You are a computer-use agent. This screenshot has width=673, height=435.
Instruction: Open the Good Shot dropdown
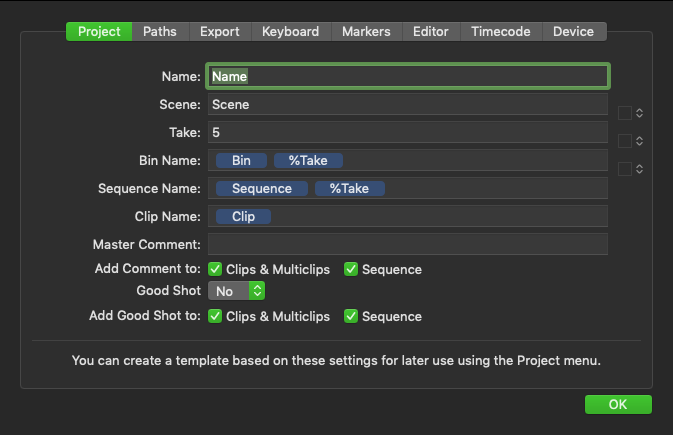[x=236, y=291]
